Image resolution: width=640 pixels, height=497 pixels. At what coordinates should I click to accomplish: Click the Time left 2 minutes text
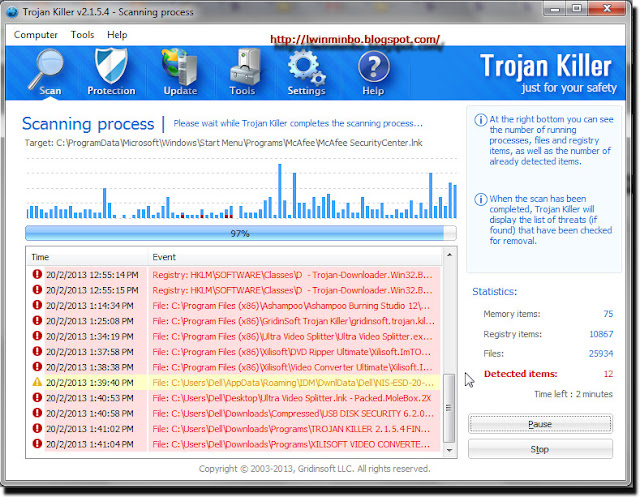click(x=573, y=394)
